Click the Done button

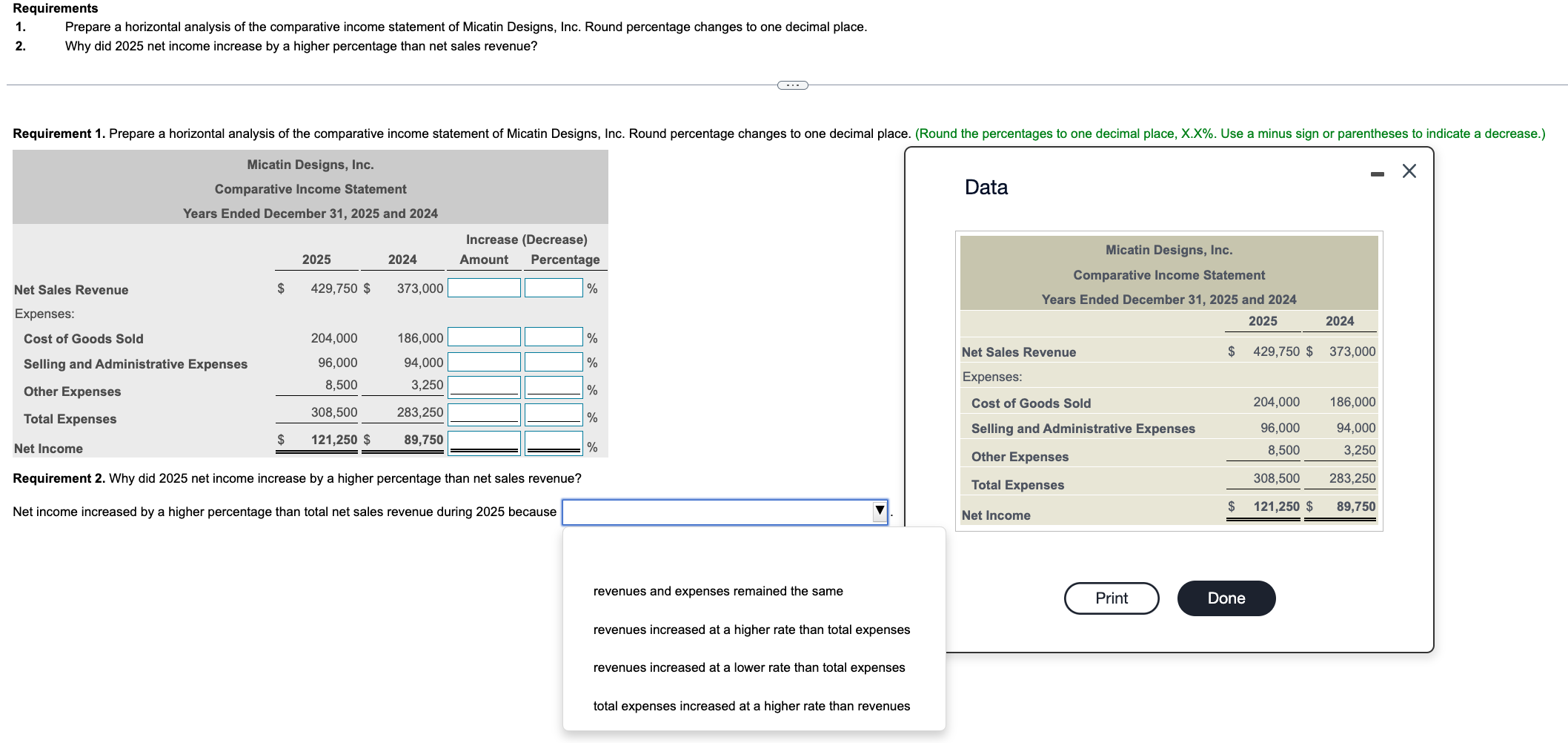[1226, 598]
